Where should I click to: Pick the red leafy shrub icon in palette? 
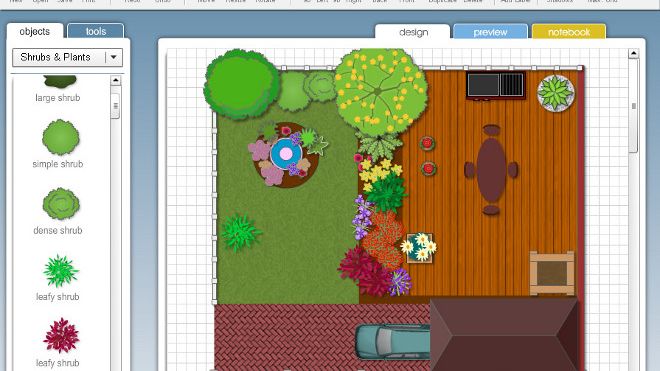coord(61,336)
